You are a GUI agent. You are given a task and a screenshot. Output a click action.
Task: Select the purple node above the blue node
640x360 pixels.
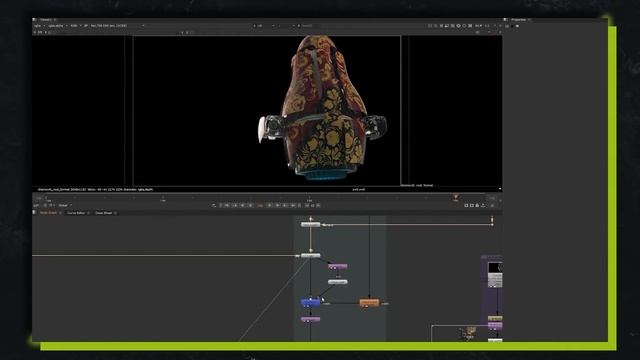click(x=338, y=266)
